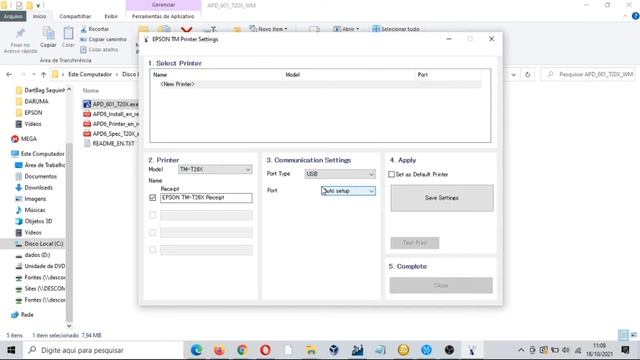
Task: Open the Ferramentas de Aplicativo tab
Action: (163, 16)
